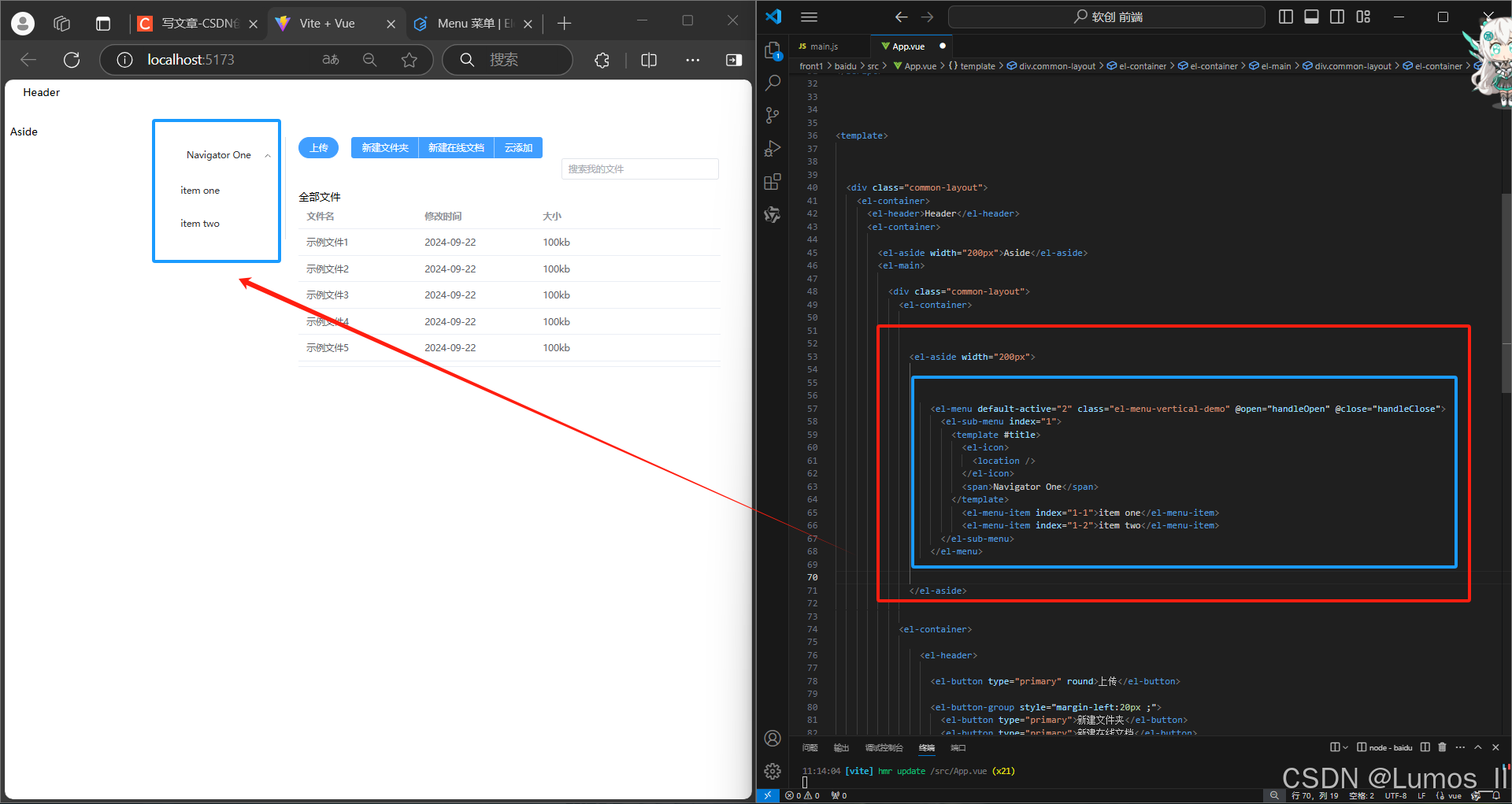The image size is (1512, 804).
Task: Open the remote window indicator in status bar
Action: pos(768,796)
